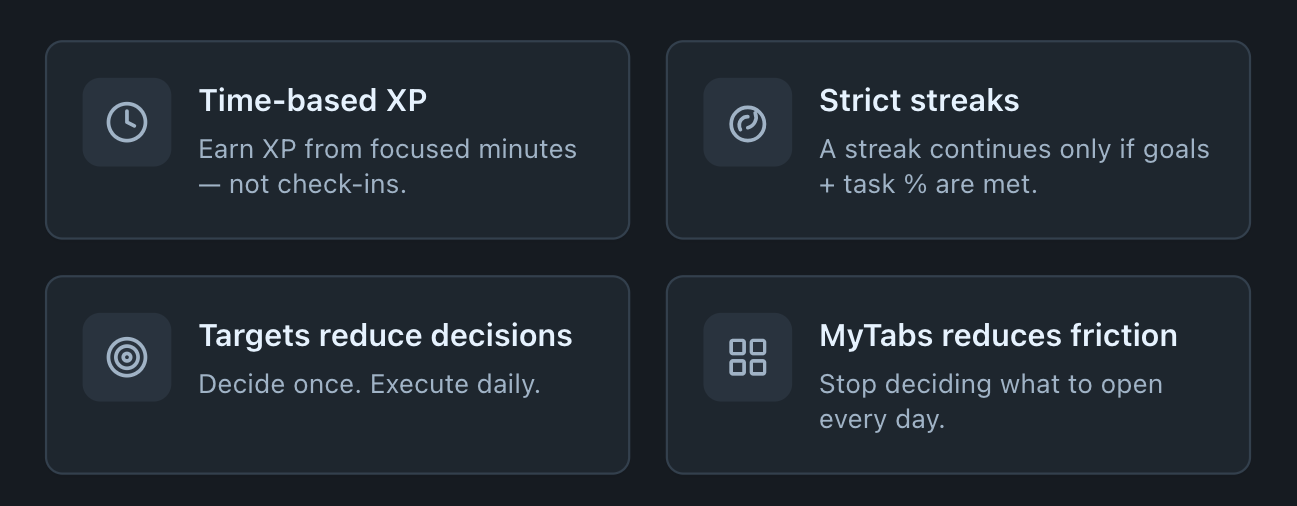
Task: Click the Strict streaks heading
Action: coord(919,100)
